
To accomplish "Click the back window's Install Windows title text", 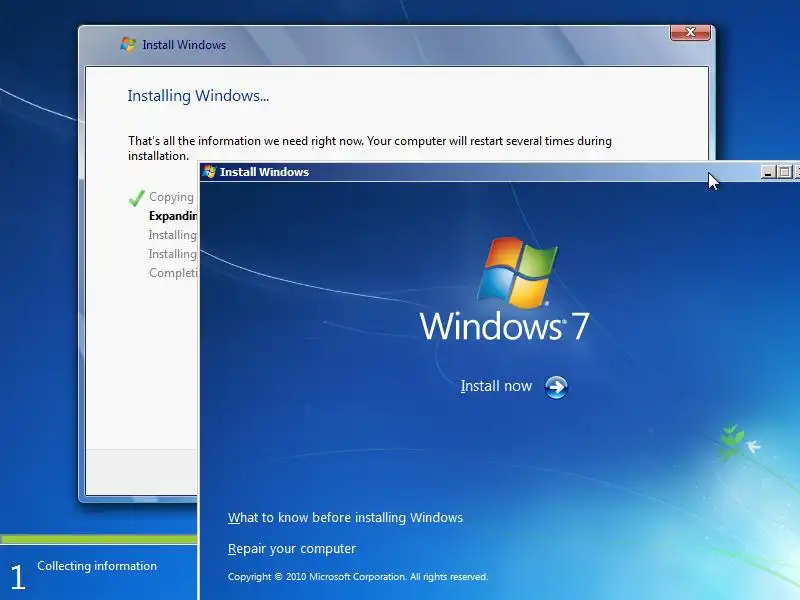I will [184, 45].
